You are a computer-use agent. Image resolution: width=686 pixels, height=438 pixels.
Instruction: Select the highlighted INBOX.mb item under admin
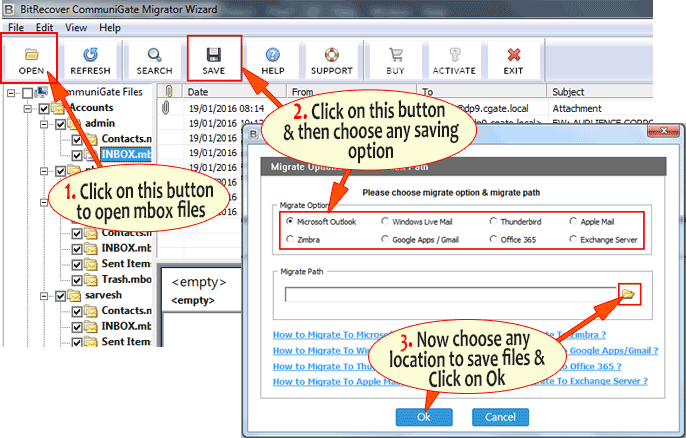click(x=126, y=154)
